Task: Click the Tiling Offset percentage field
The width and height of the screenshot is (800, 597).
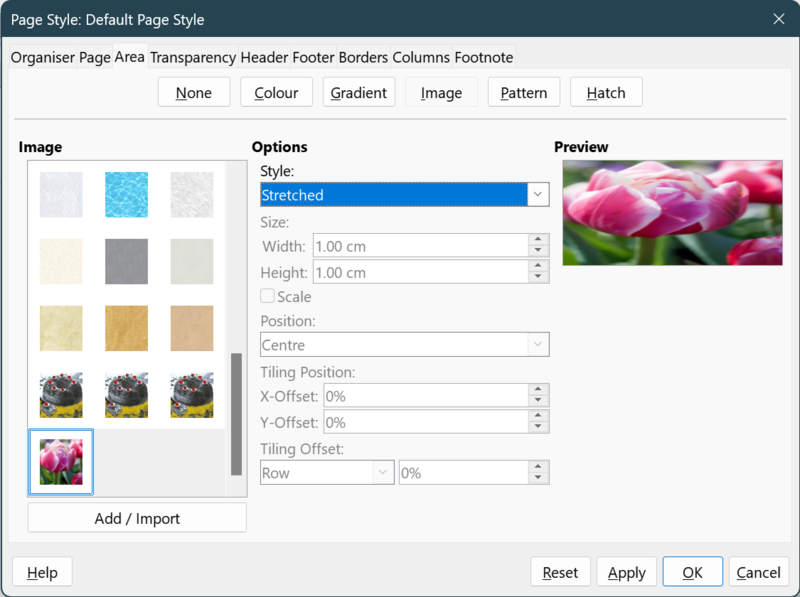Action: click(463, 472)
